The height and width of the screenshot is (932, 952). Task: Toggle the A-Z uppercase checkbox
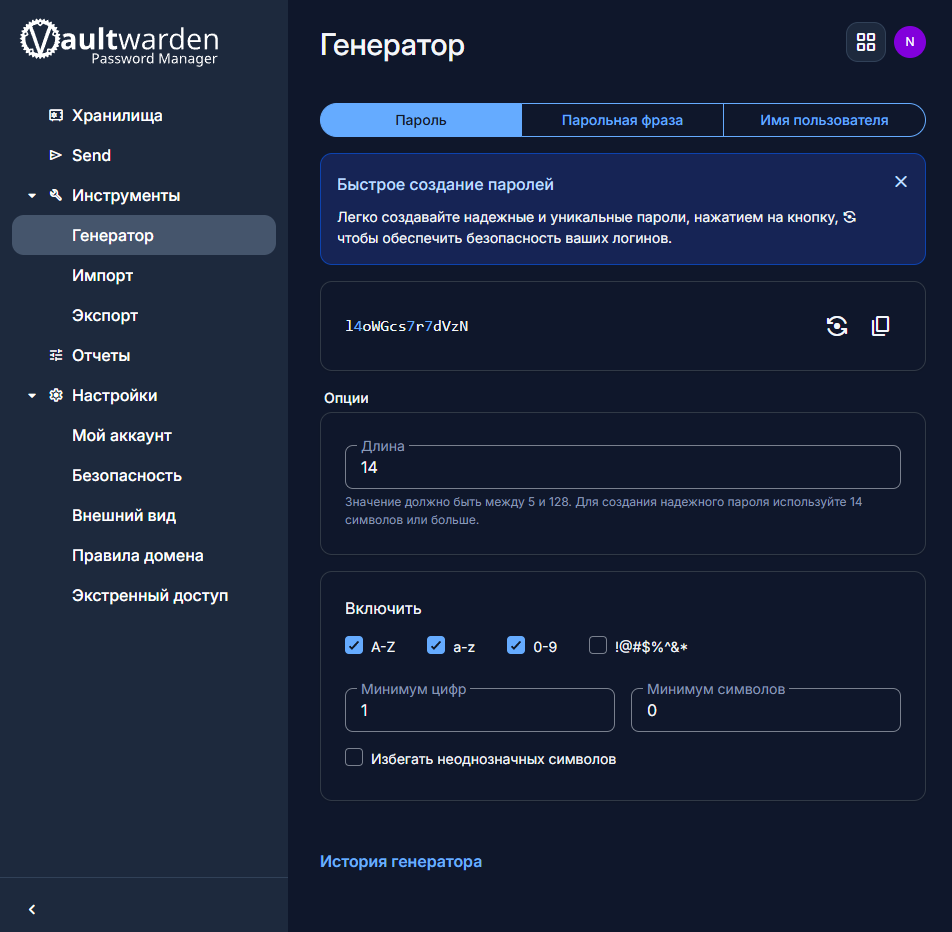(354, 645)
